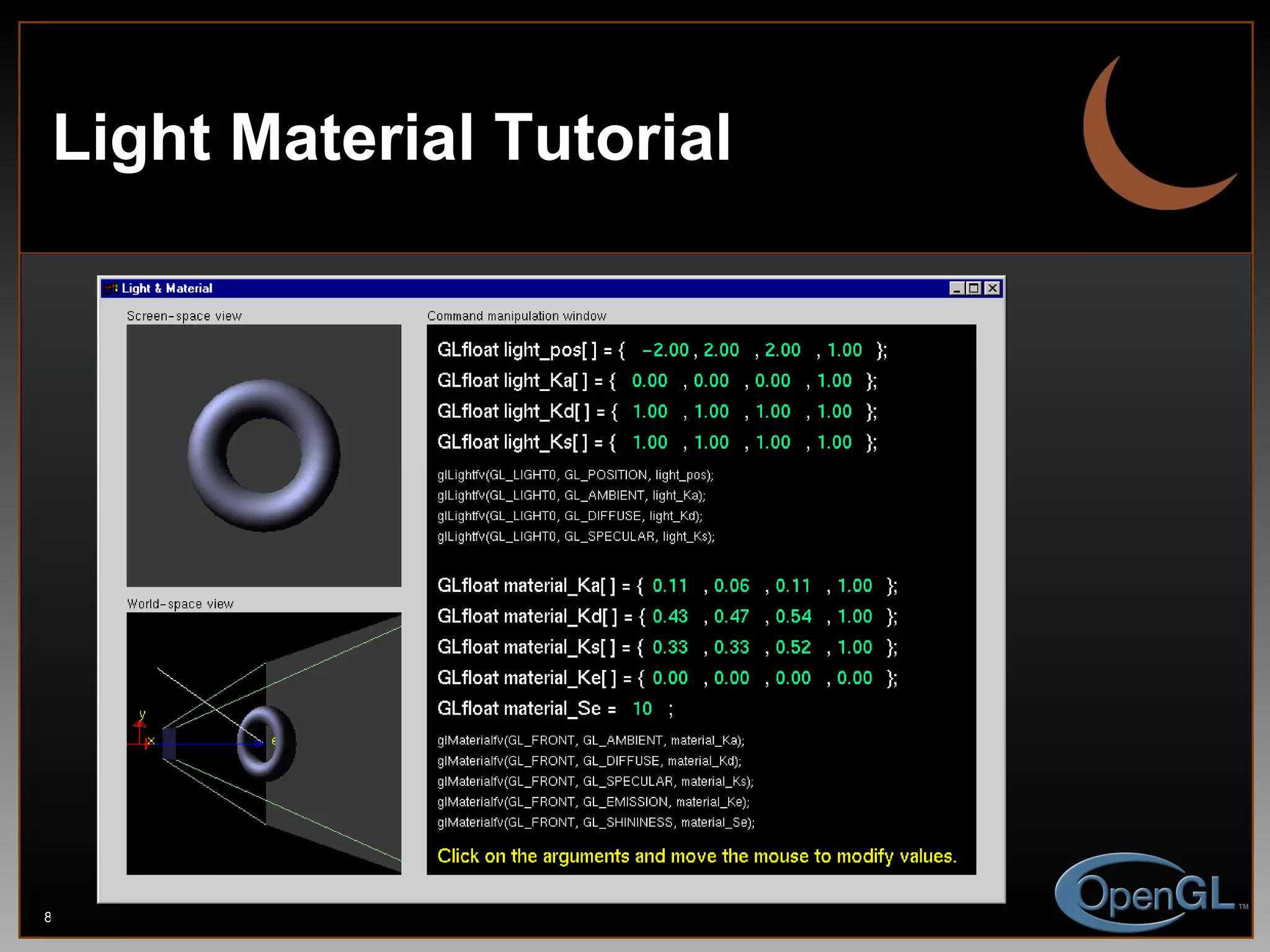1270x952 pixels.
Task: Click the 'World-space view' label
Action: click(180, 604)
